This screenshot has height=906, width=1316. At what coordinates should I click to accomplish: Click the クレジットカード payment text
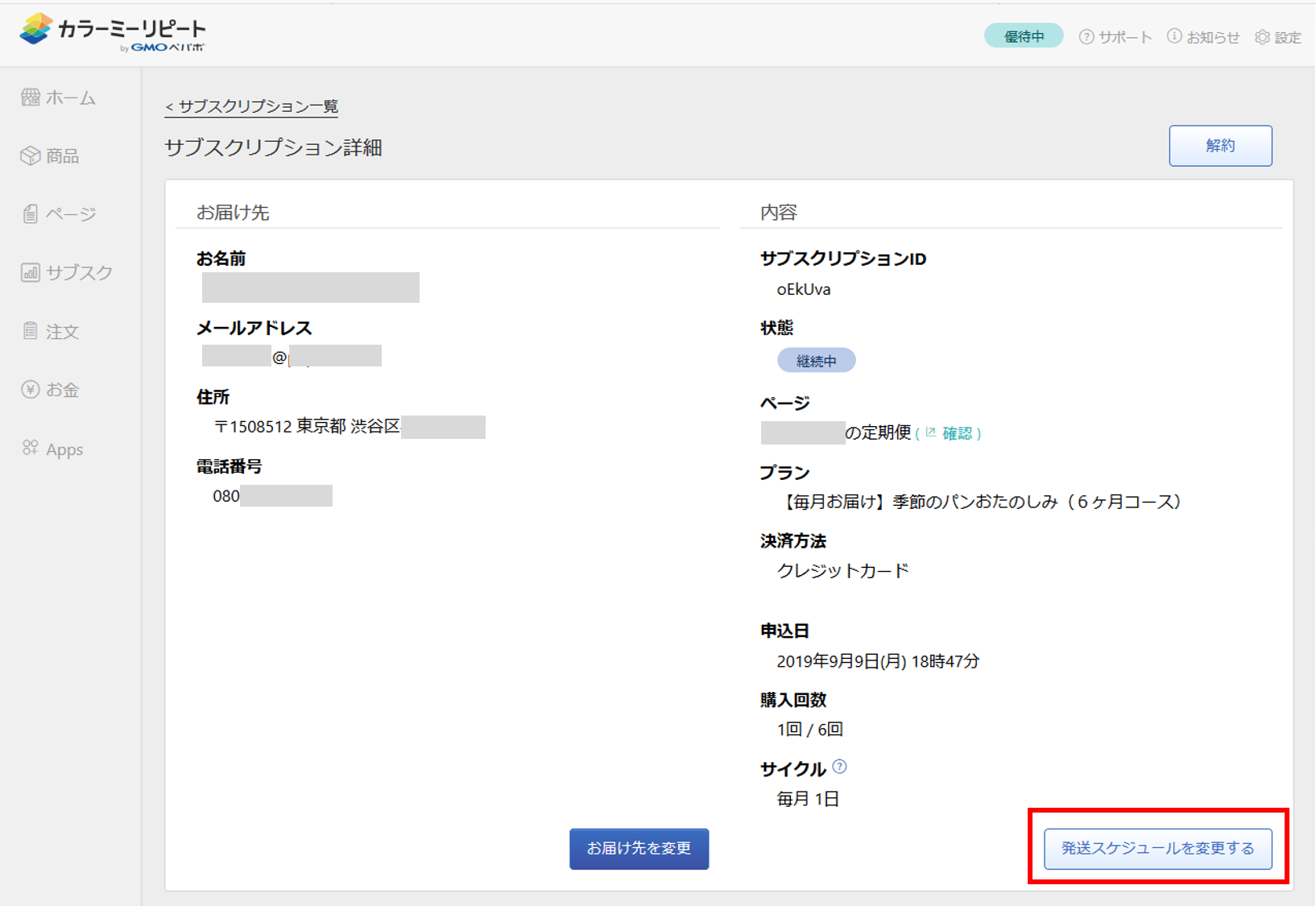pyautogui.click(x=842, y=570)
